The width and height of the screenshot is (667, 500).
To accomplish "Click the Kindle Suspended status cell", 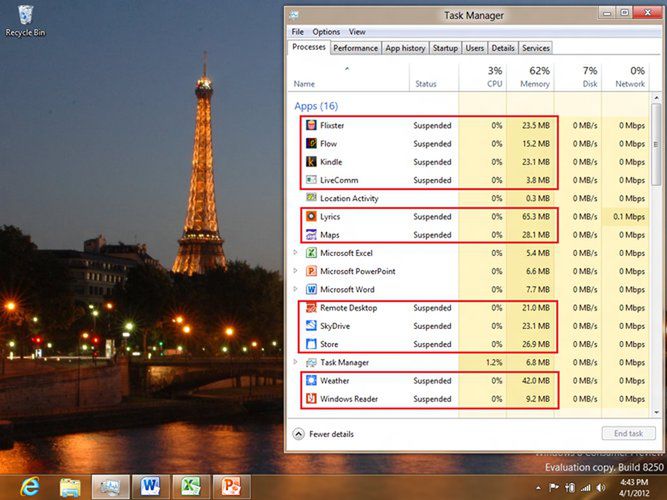I will click(x=434, y=162).
